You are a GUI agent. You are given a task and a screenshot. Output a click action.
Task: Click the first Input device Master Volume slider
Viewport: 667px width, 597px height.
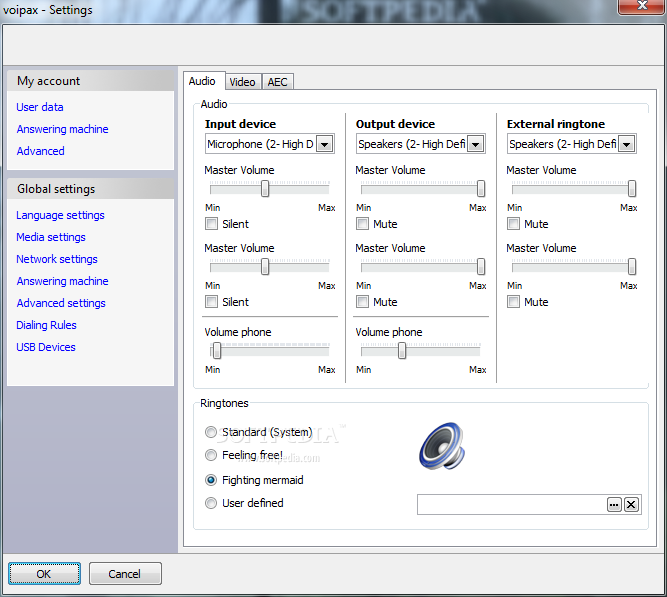(x=270, y=189)
